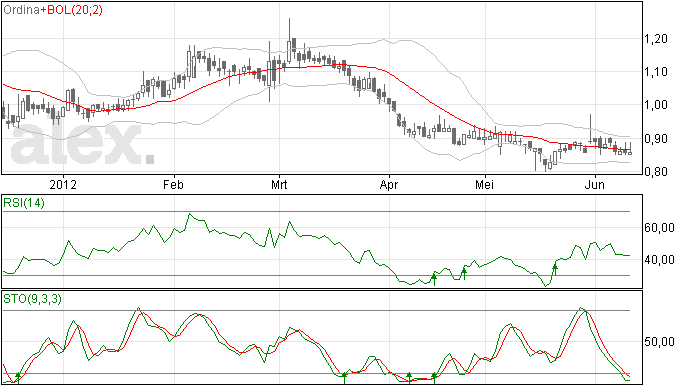Click the 50,00 stochastic axis value
This screenshot has height=387, width=690.
coord(659,342)
